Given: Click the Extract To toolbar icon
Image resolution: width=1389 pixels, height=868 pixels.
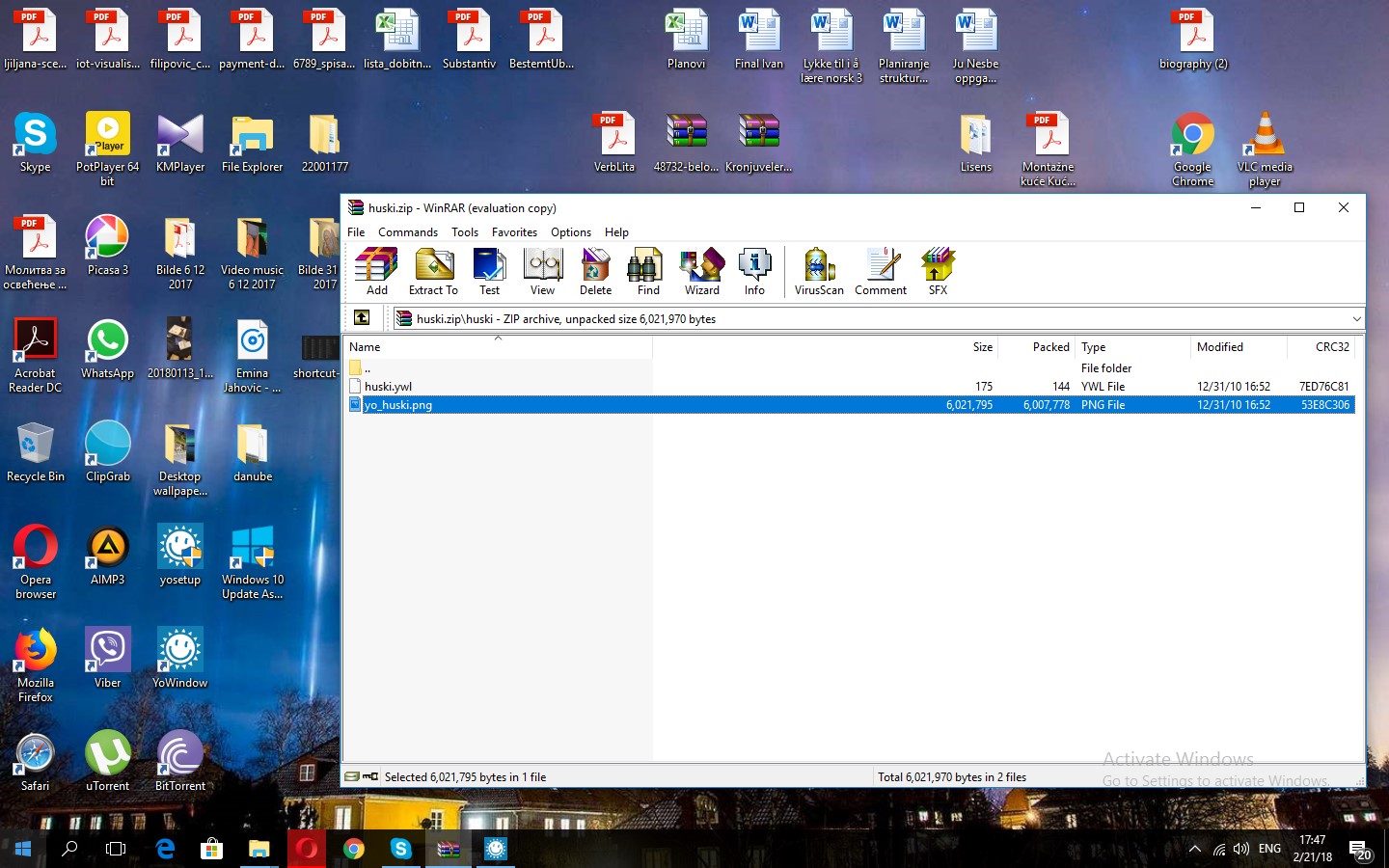Looking at the screenshot, I should click(433, 271).
